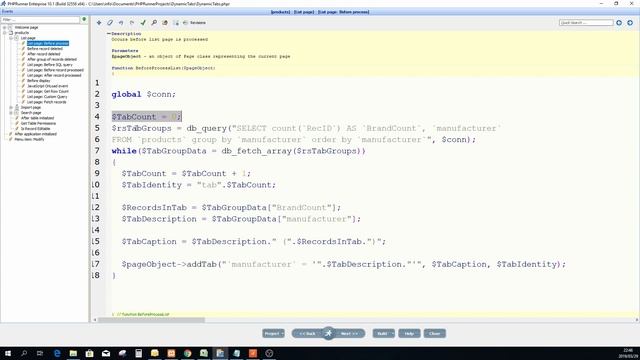Click code line 'global $conn;'

click(x=144, y=94)
